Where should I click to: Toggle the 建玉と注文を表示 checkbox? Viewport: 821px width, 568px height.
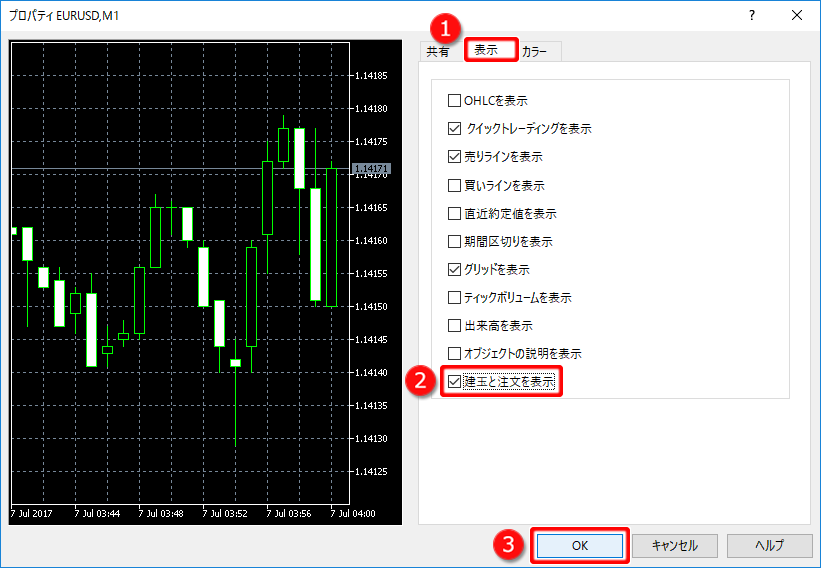[455, 381]
